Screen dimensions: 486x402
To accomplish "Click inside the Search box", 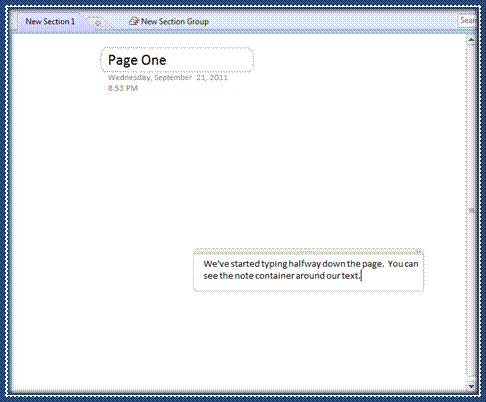I will [467, 21].
